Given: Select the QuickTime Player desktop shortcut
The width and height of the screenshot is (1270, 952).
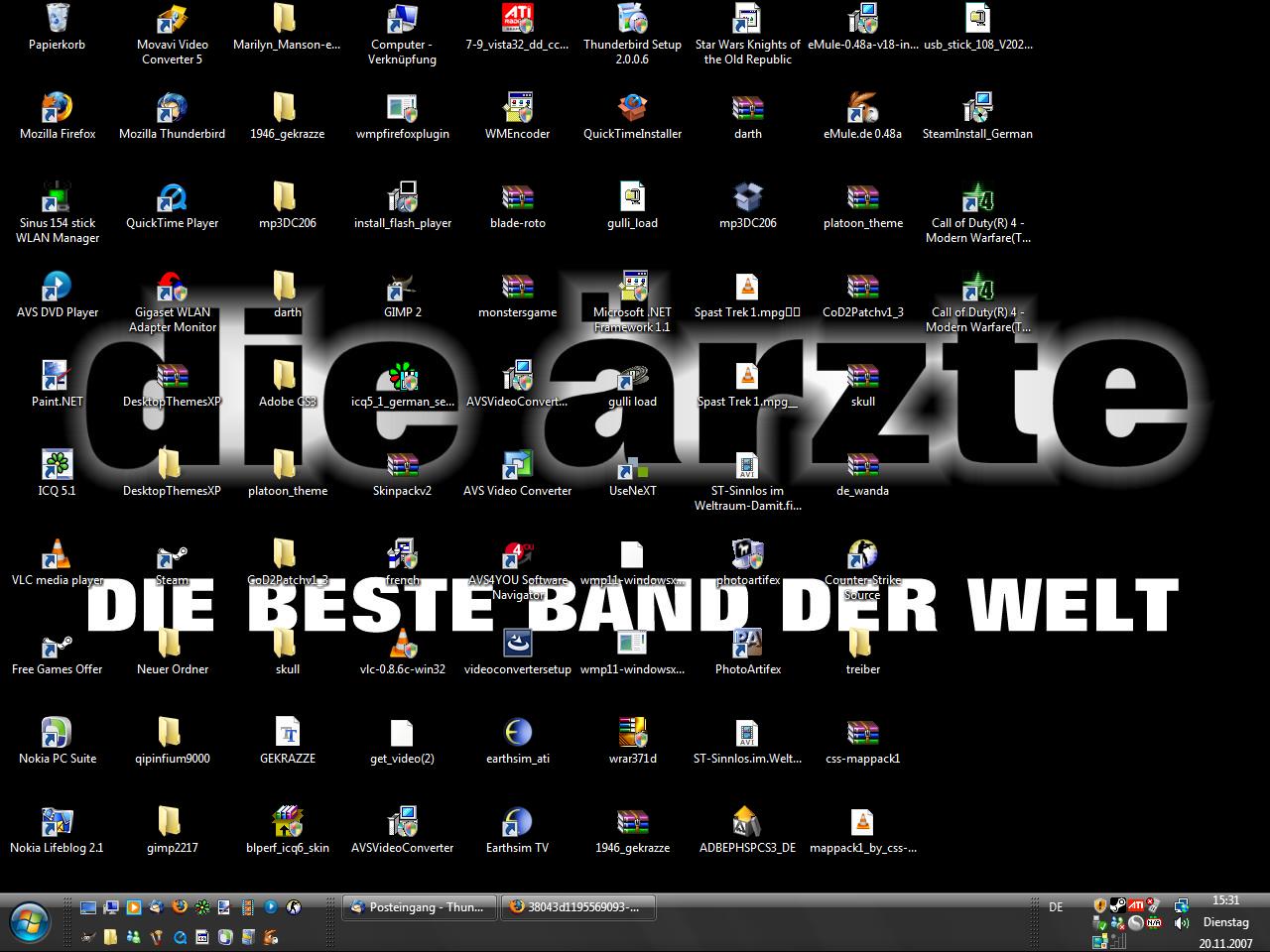Looking at the screenshot, I should [172, 199].
